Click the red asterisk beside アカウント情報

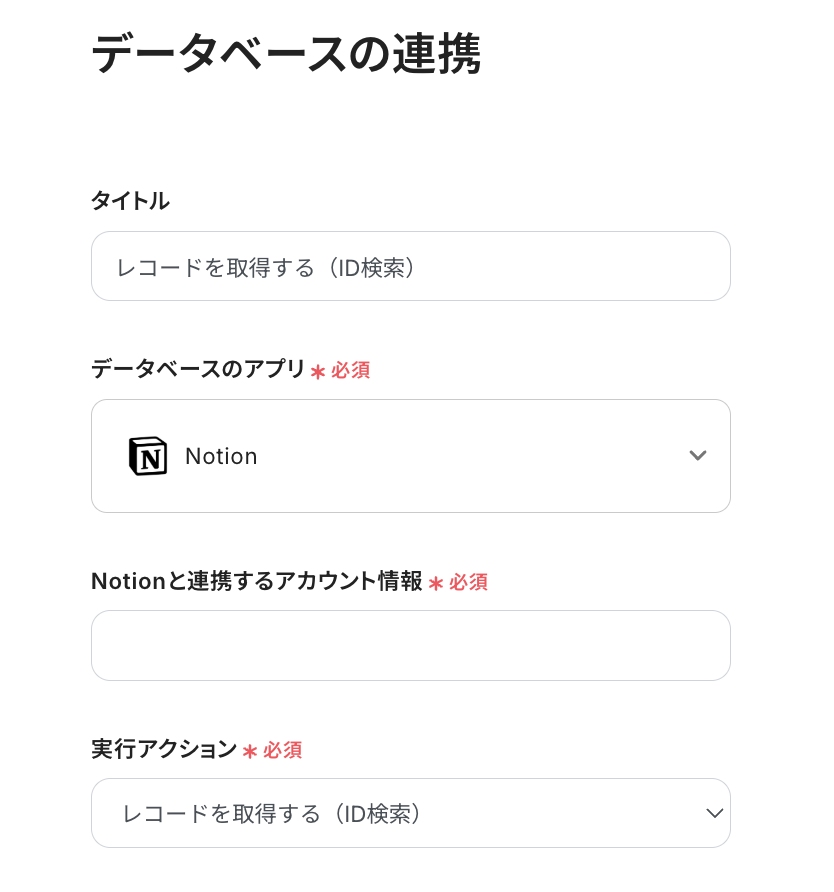(436, 583)
